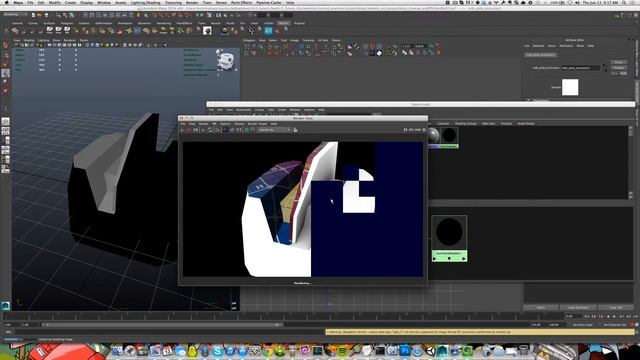Click the surfaceShader1 node in work area
Viewport: 640px width, 360px height.
(x=449, y=239)
